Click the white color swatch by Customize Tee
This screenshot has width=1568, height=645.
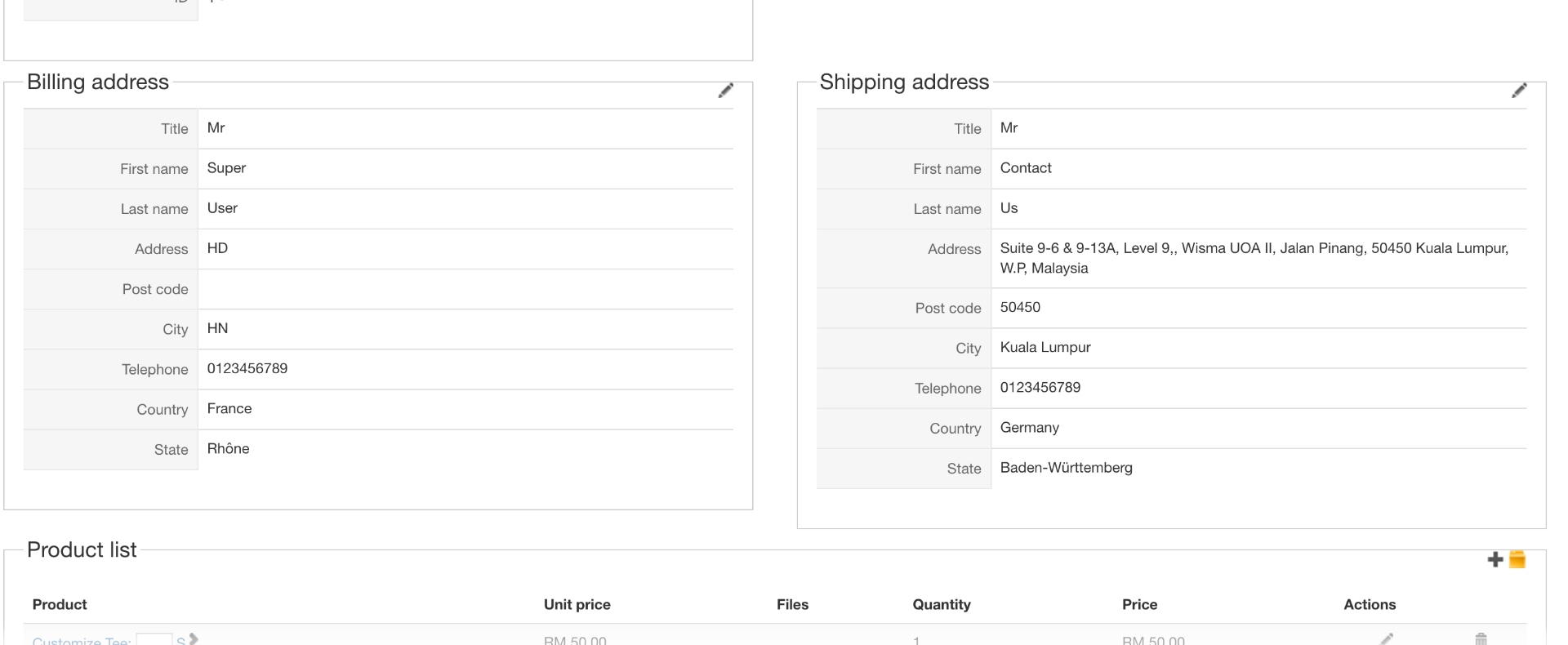154,640
